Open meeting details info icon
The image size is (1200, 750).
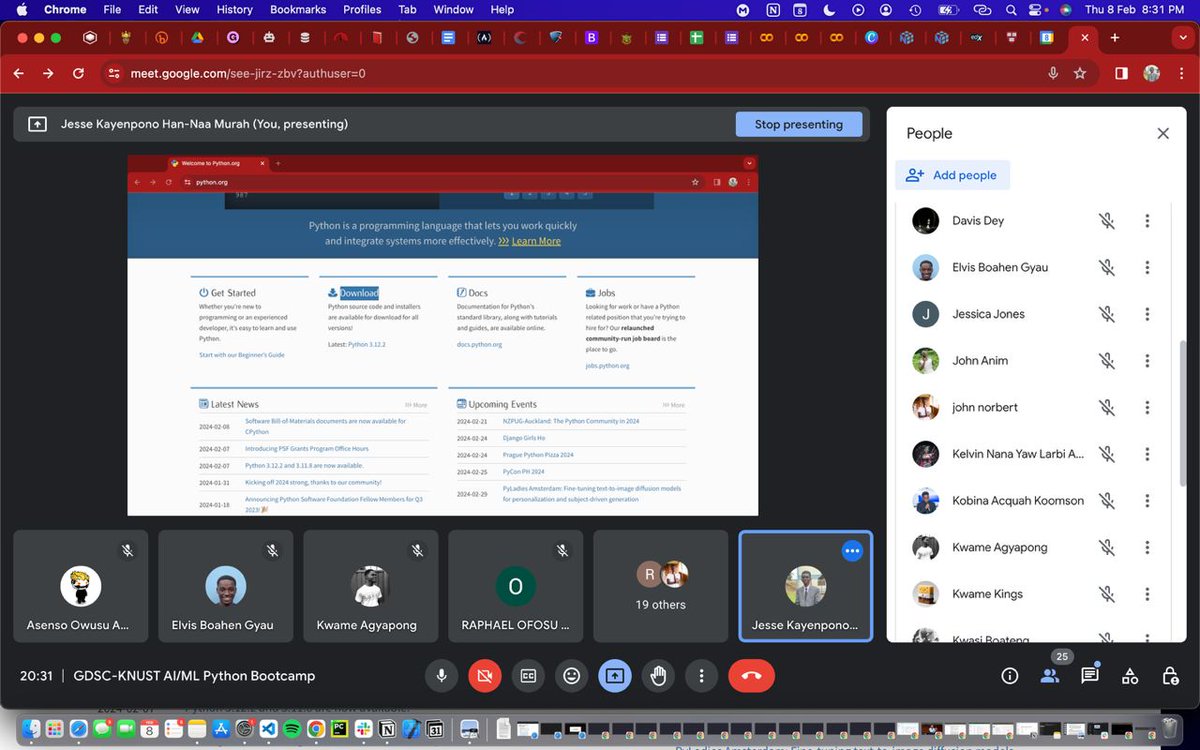[1010, 676]
